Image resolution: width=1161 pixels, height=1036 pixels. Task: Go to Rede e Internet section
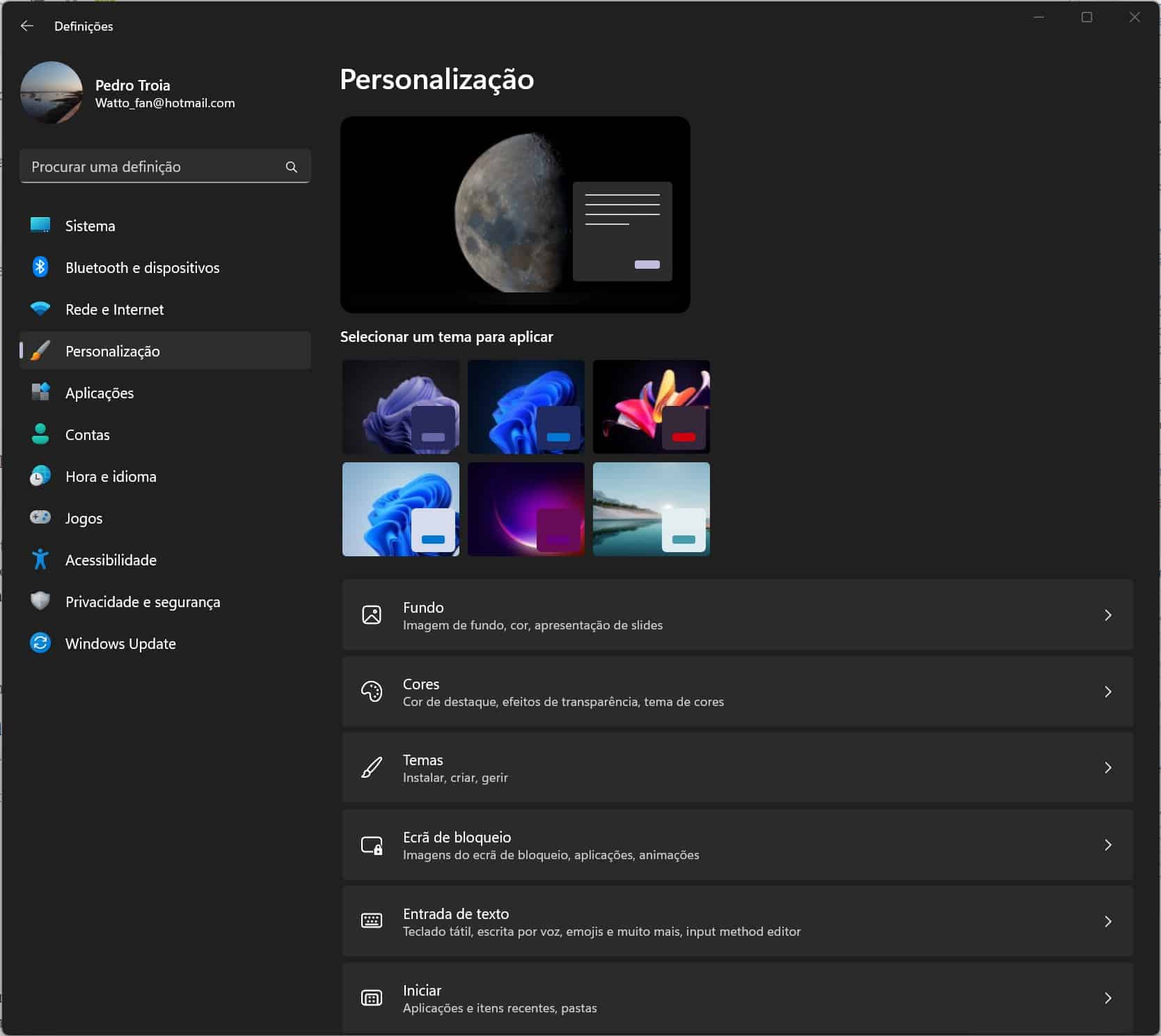point(114,310)
